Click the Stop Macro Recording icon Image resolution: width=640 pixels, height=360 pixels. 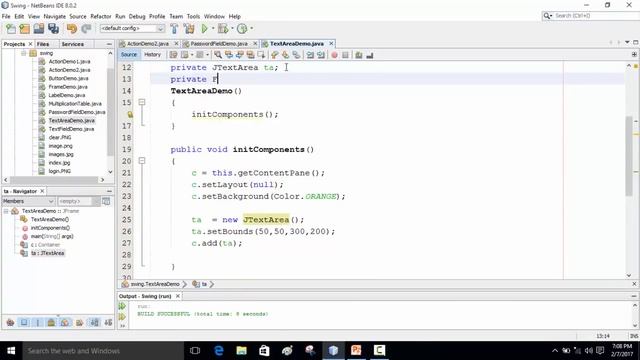point(345,55)
